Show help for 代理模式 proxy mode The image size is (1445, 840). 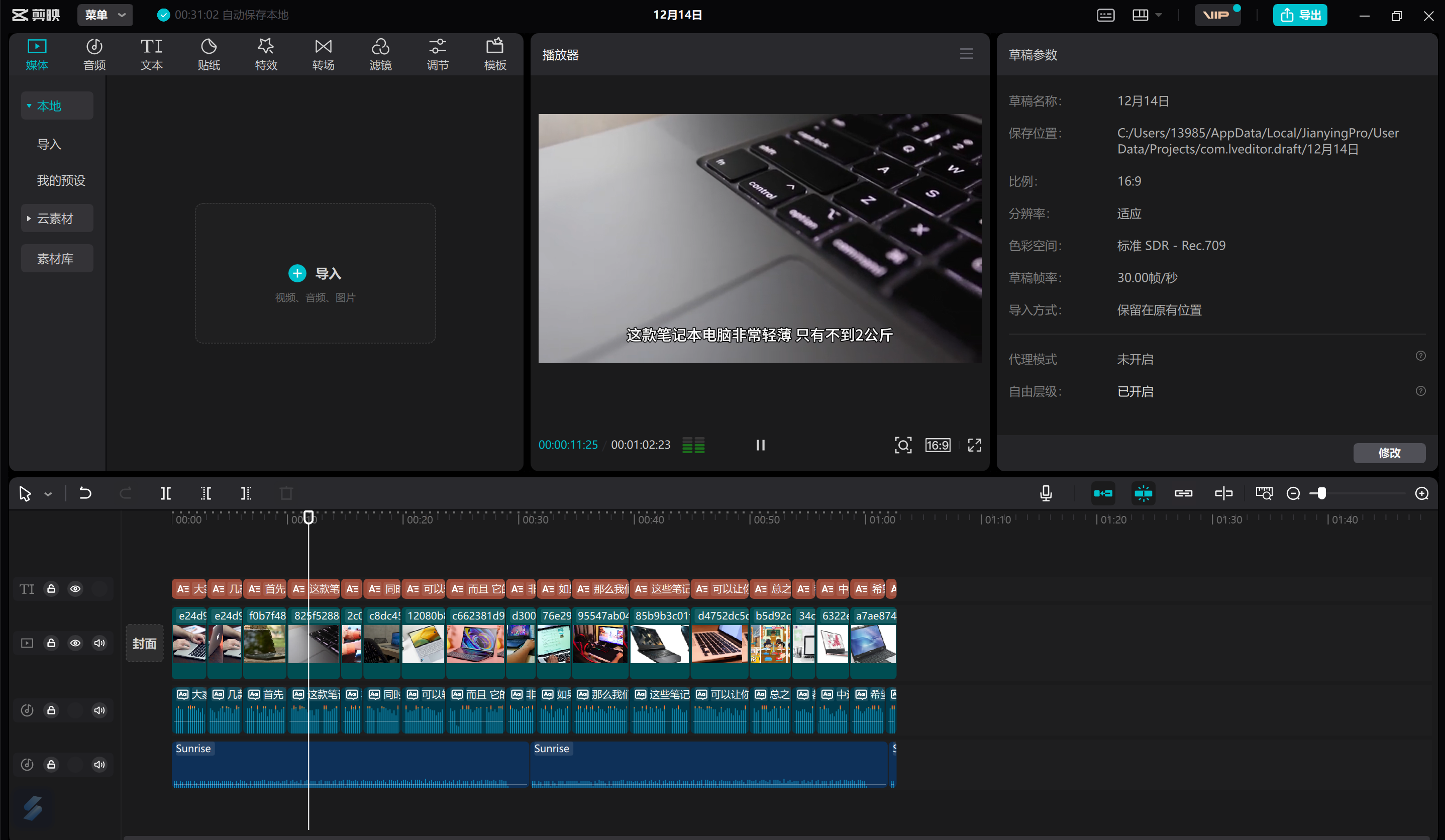pos(1420,356)
